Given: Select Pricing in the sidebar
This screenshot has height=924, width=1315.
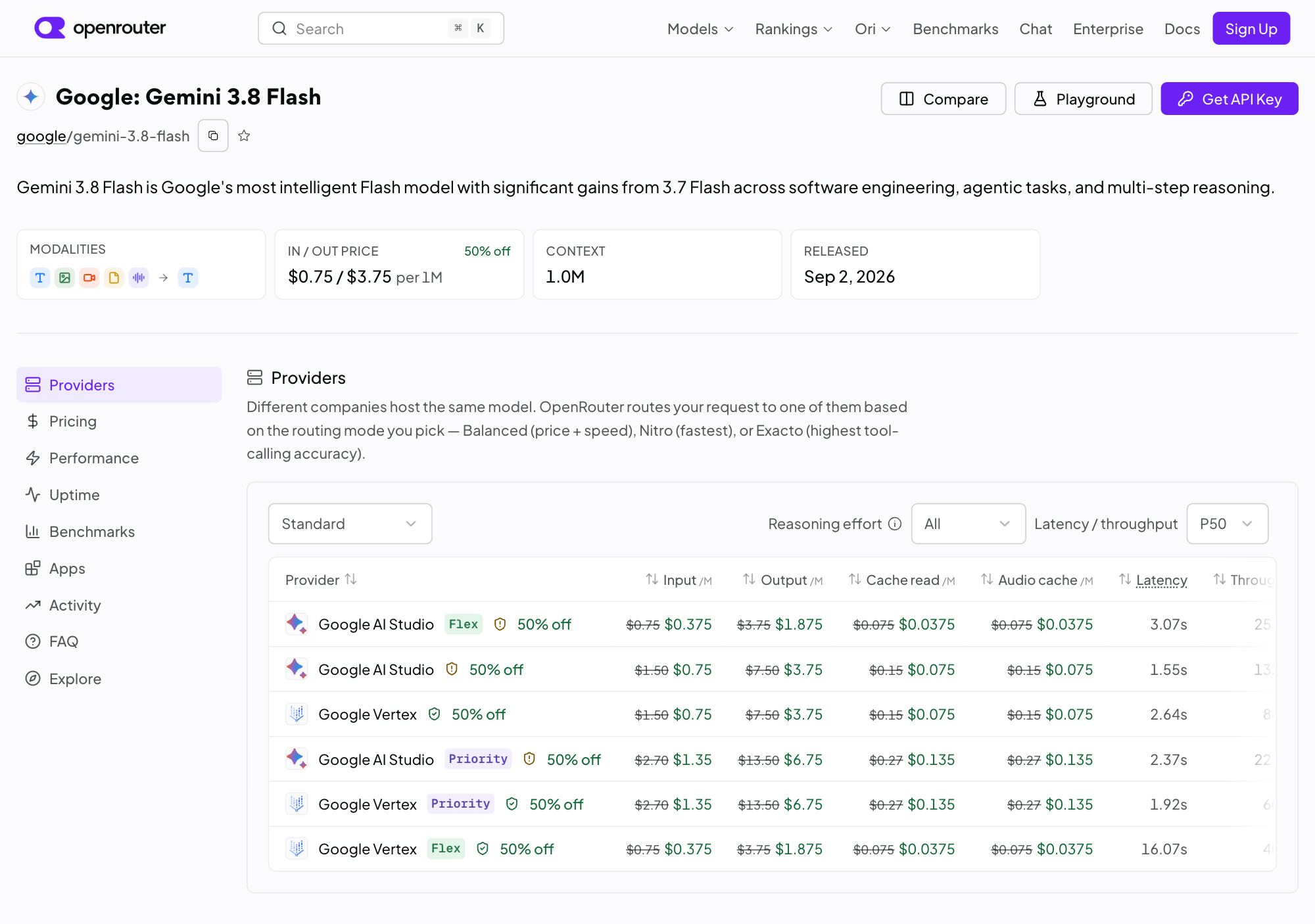Looking at the screenshot, I should [119, 421].
